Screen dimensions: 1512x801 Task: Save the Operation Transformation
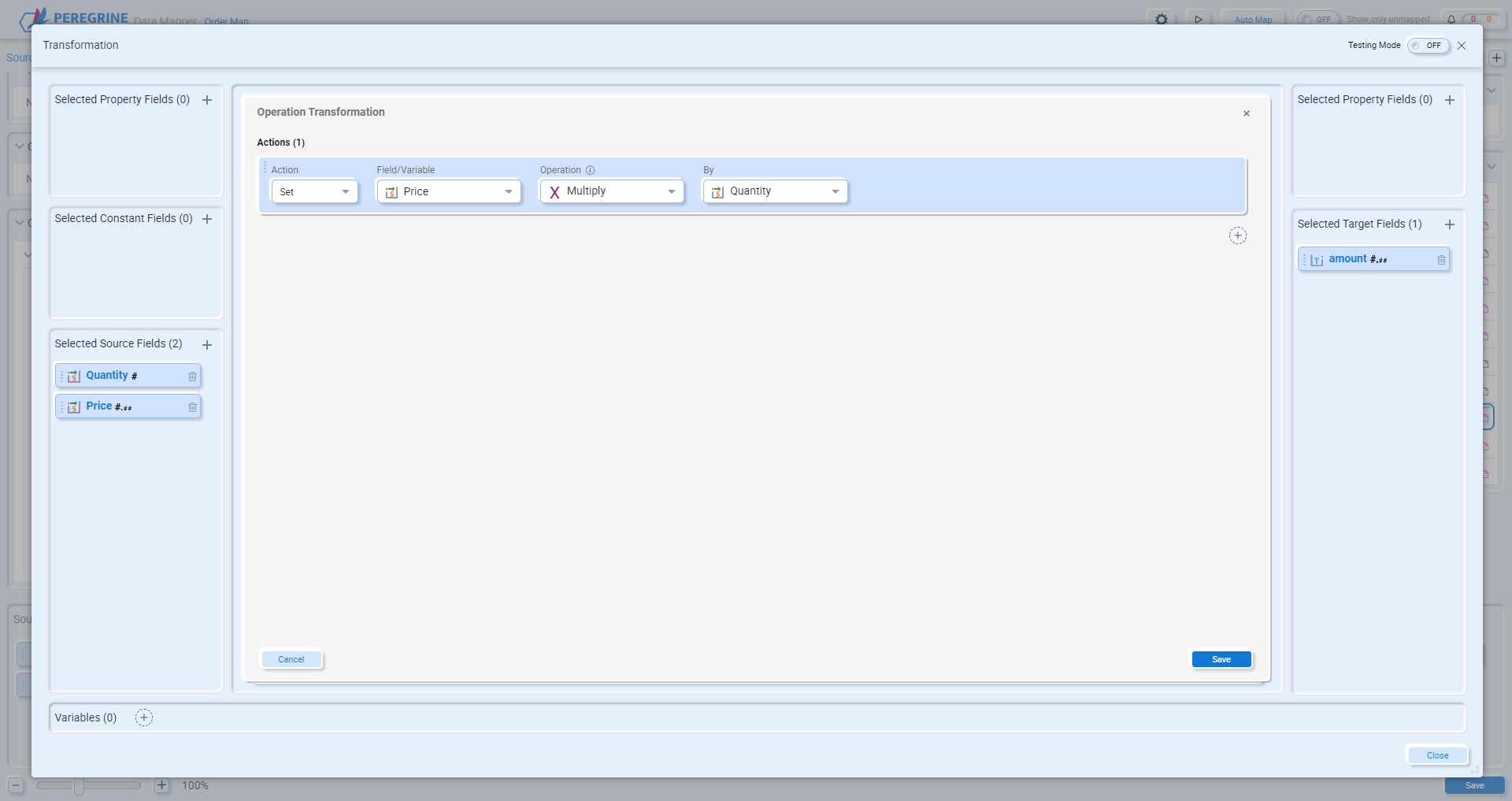pyautogui.click(x=1221, y=659)
